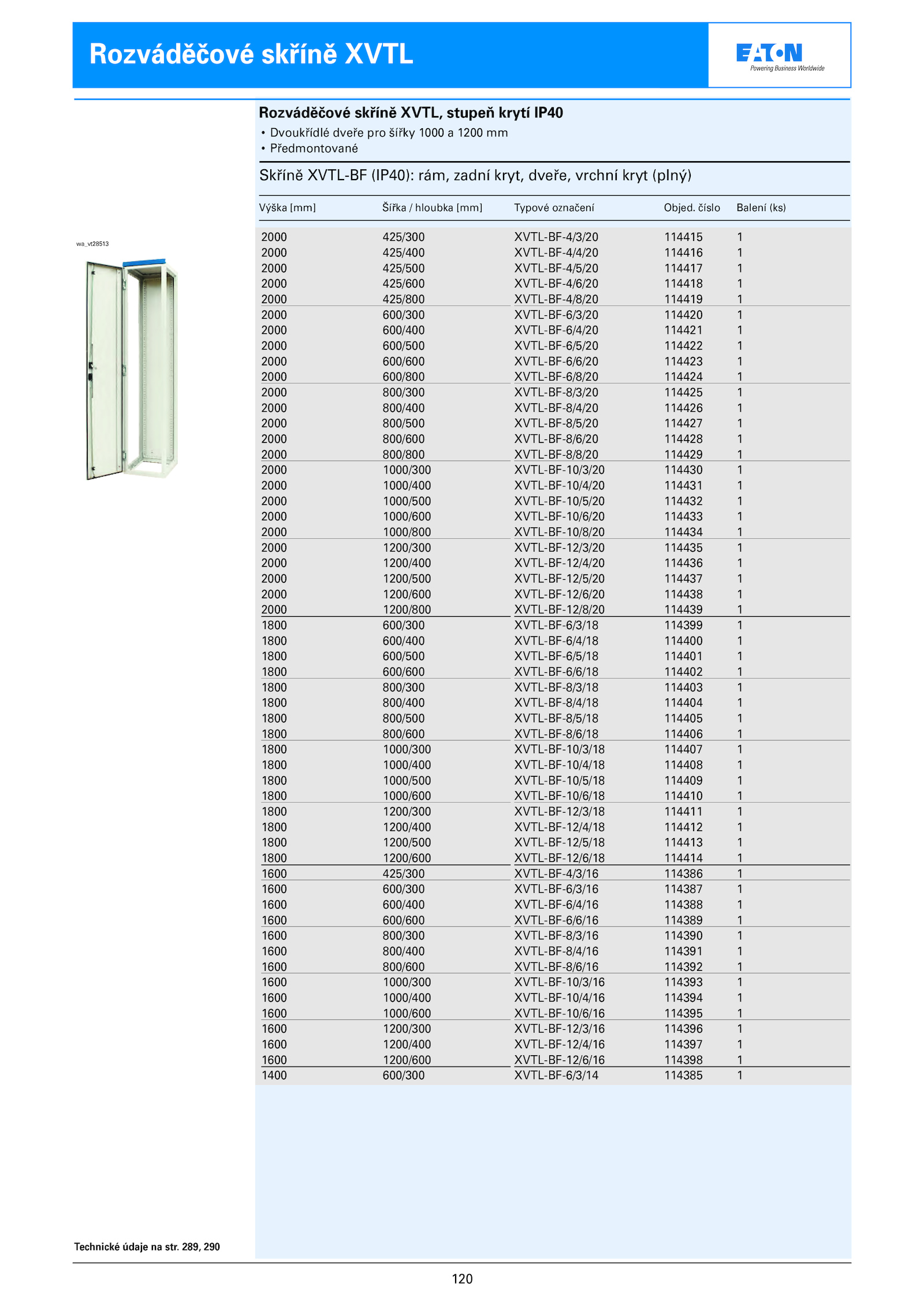Click dimension '425/300' in the XVTL-BF-4/3/20 row
The height and width of the screenshot is (1307, 924).
click(403, 237)
